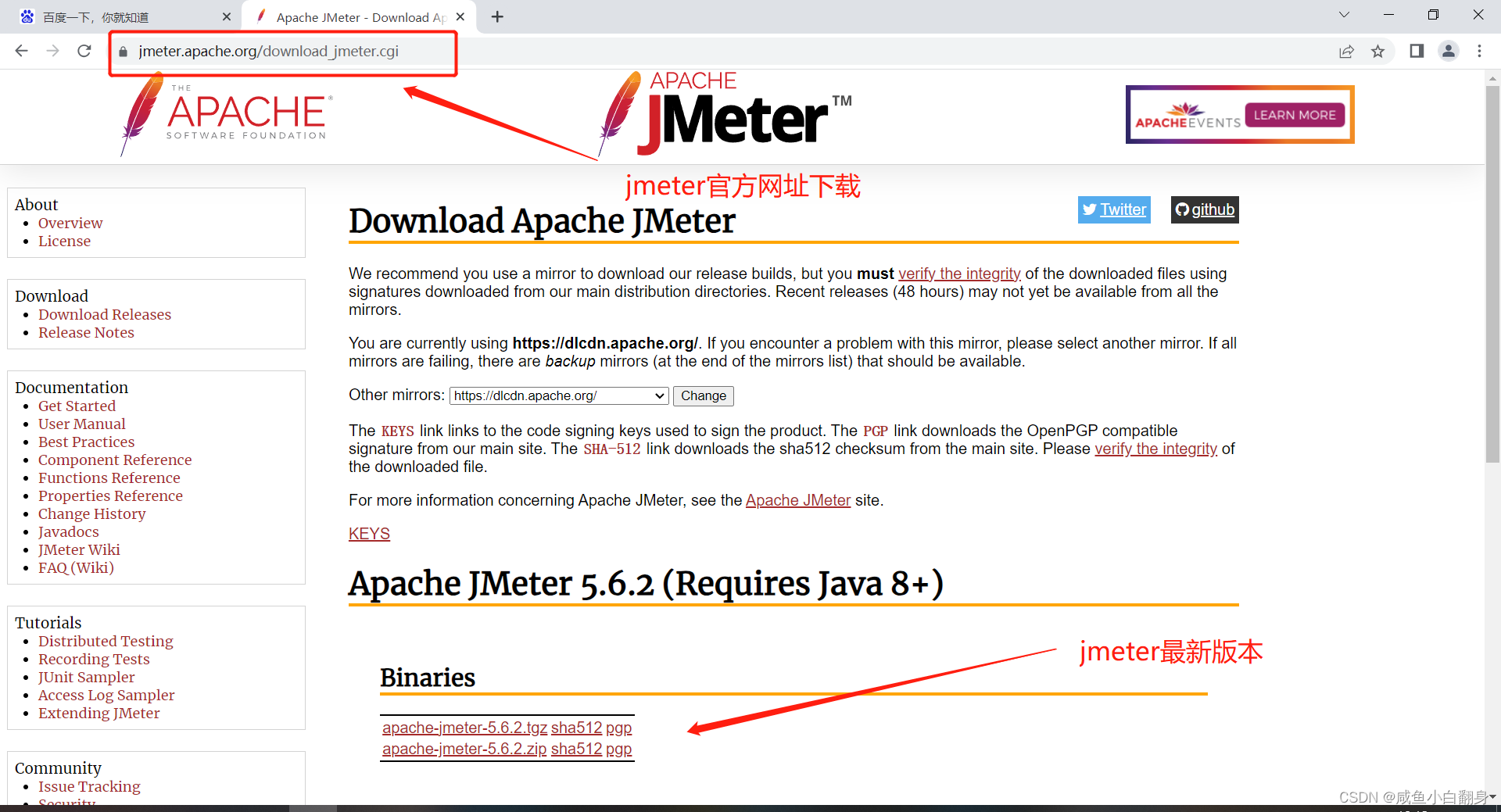The height and width of the screenshot is (812, 1501).
Task: Open the Properties Reference link
Action: tap(110, 495)
